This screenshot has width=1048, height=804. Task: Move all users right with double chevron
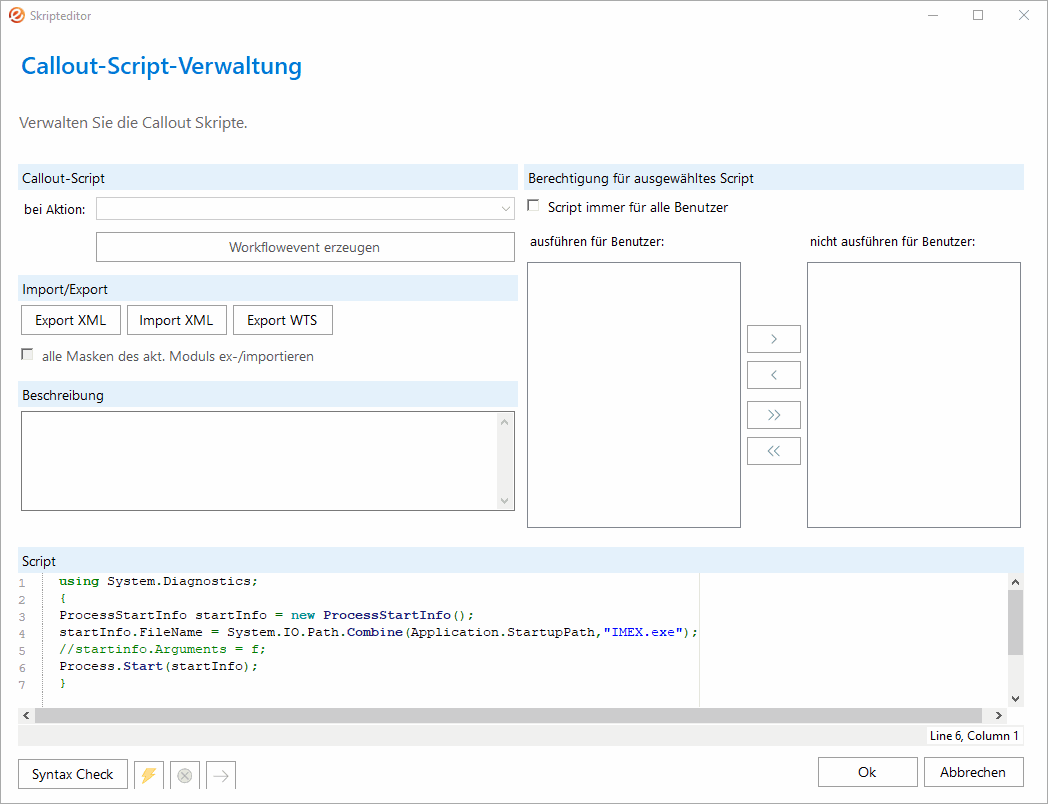click(773, 415)
